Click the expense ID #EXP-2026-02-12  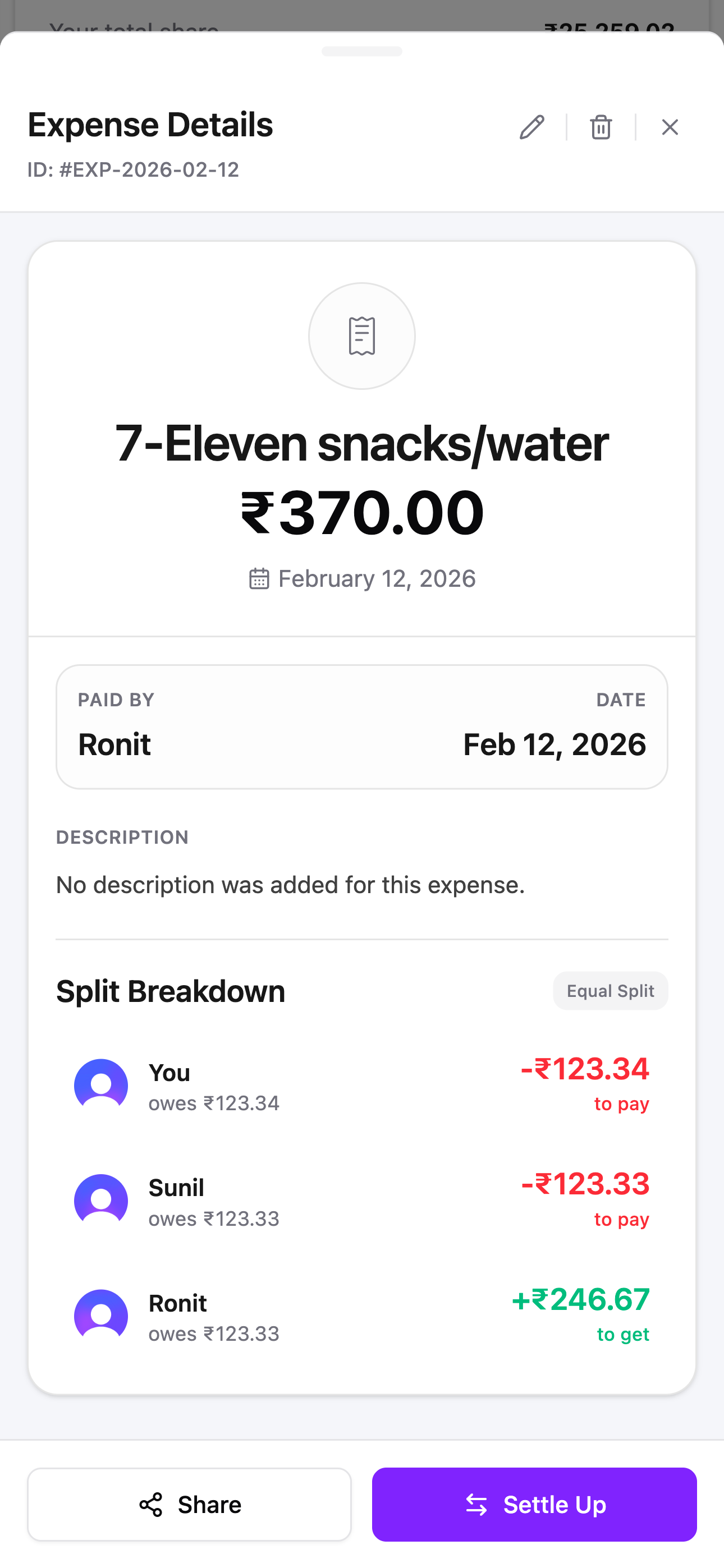click(x=134, y=170)
